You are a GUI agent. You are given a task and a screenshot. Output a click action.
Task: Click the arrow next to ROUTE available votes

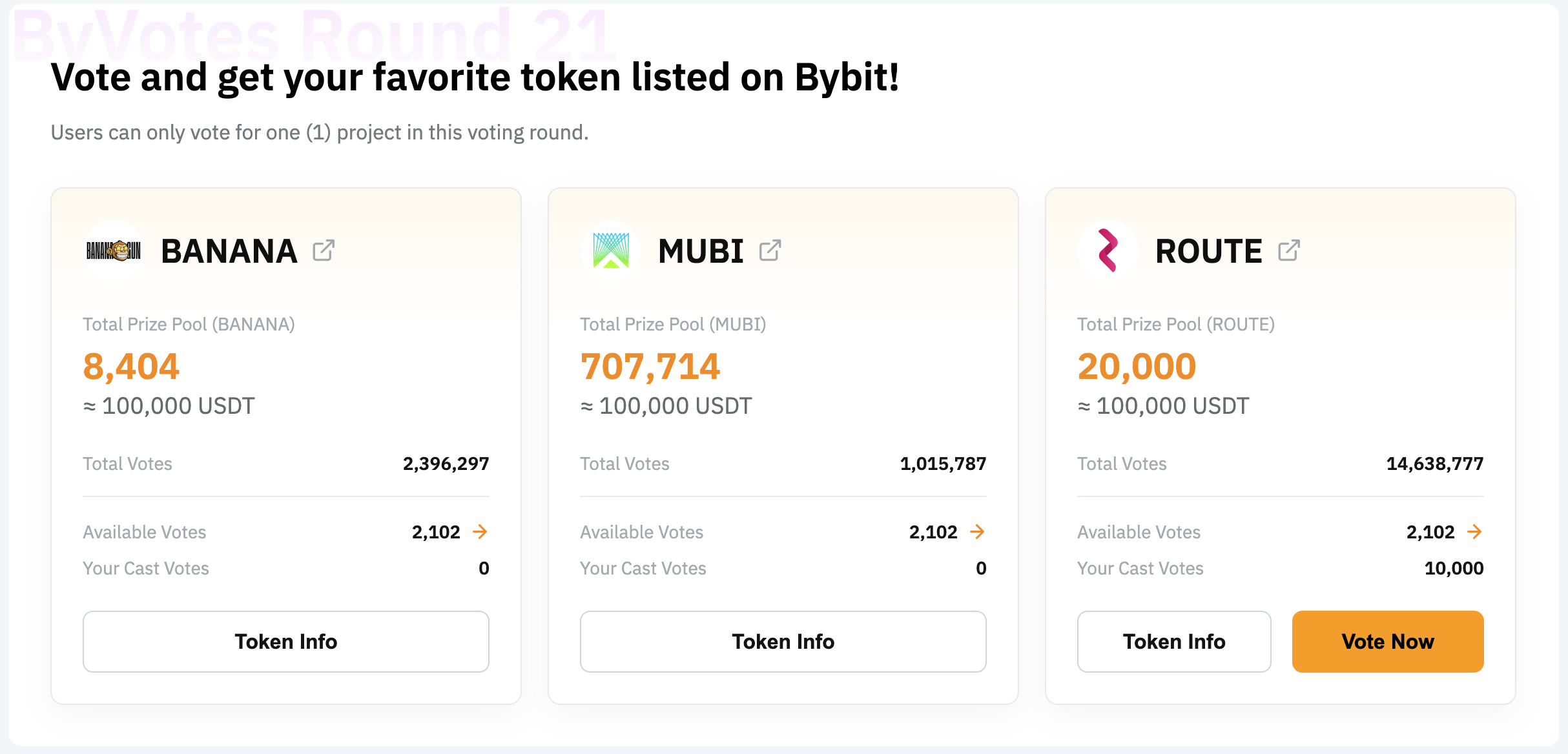click(x=1475, y=531)
